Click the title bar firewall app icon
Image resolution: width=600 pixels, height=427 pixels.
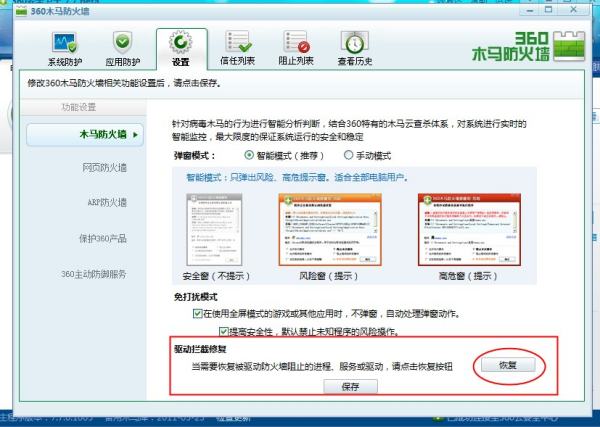click(21, 11)
